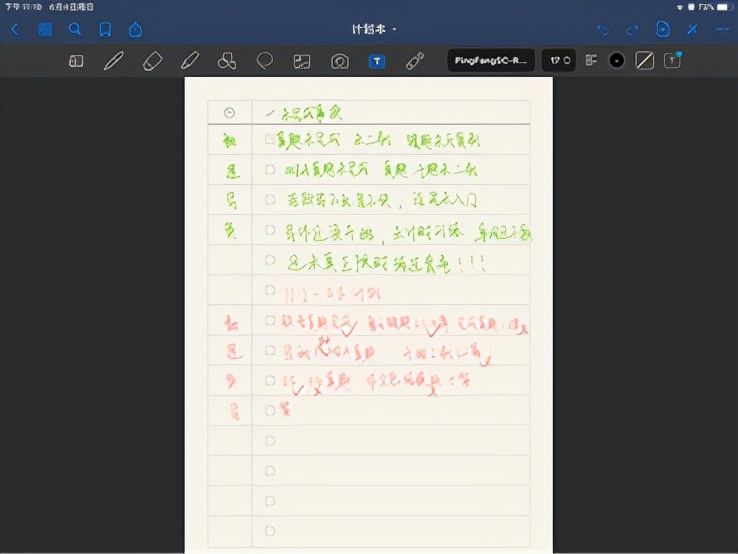The height and width of the screenshot is (554, 738).
Task: Bookmark the current page
Action: (x=105, y=30)
